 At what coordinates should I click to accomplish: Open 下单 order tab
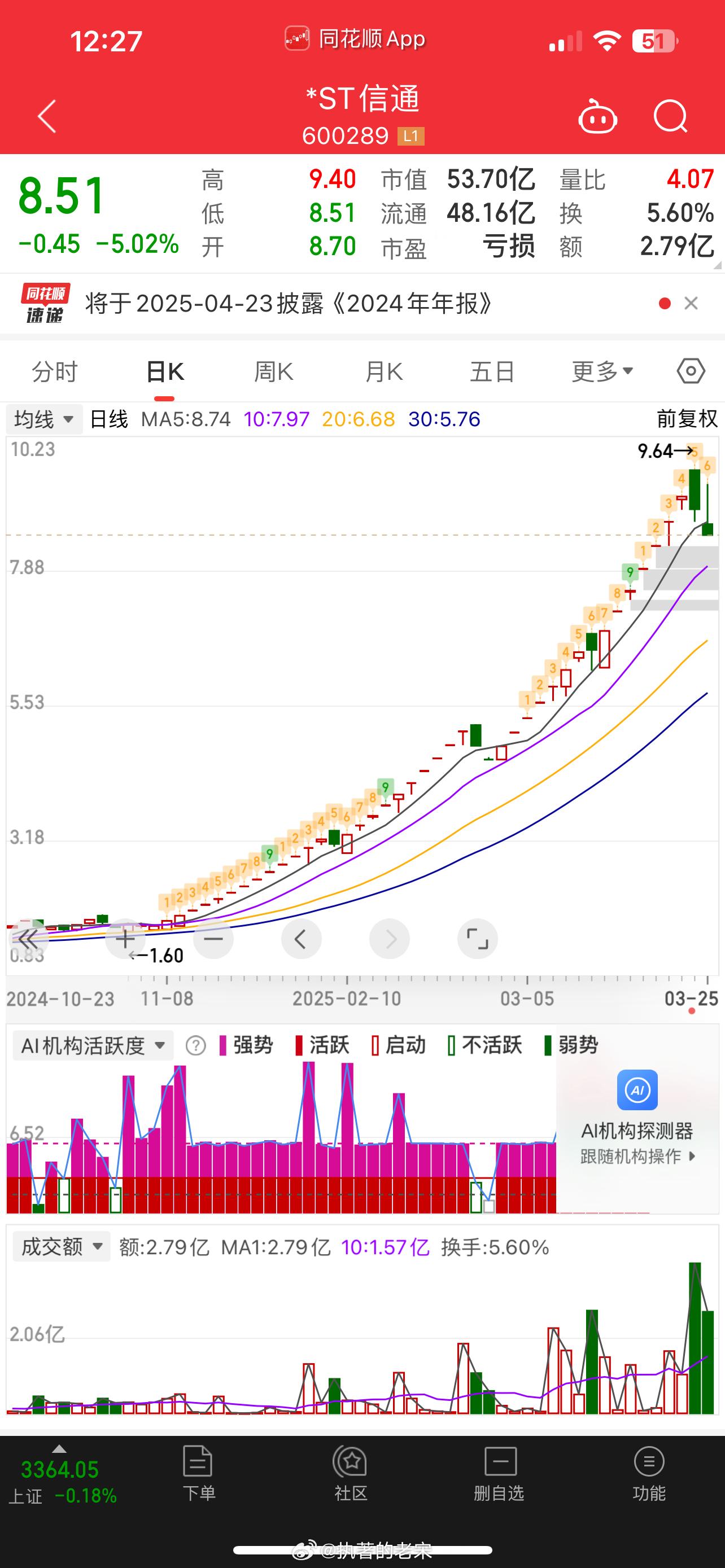(198, 1473)
